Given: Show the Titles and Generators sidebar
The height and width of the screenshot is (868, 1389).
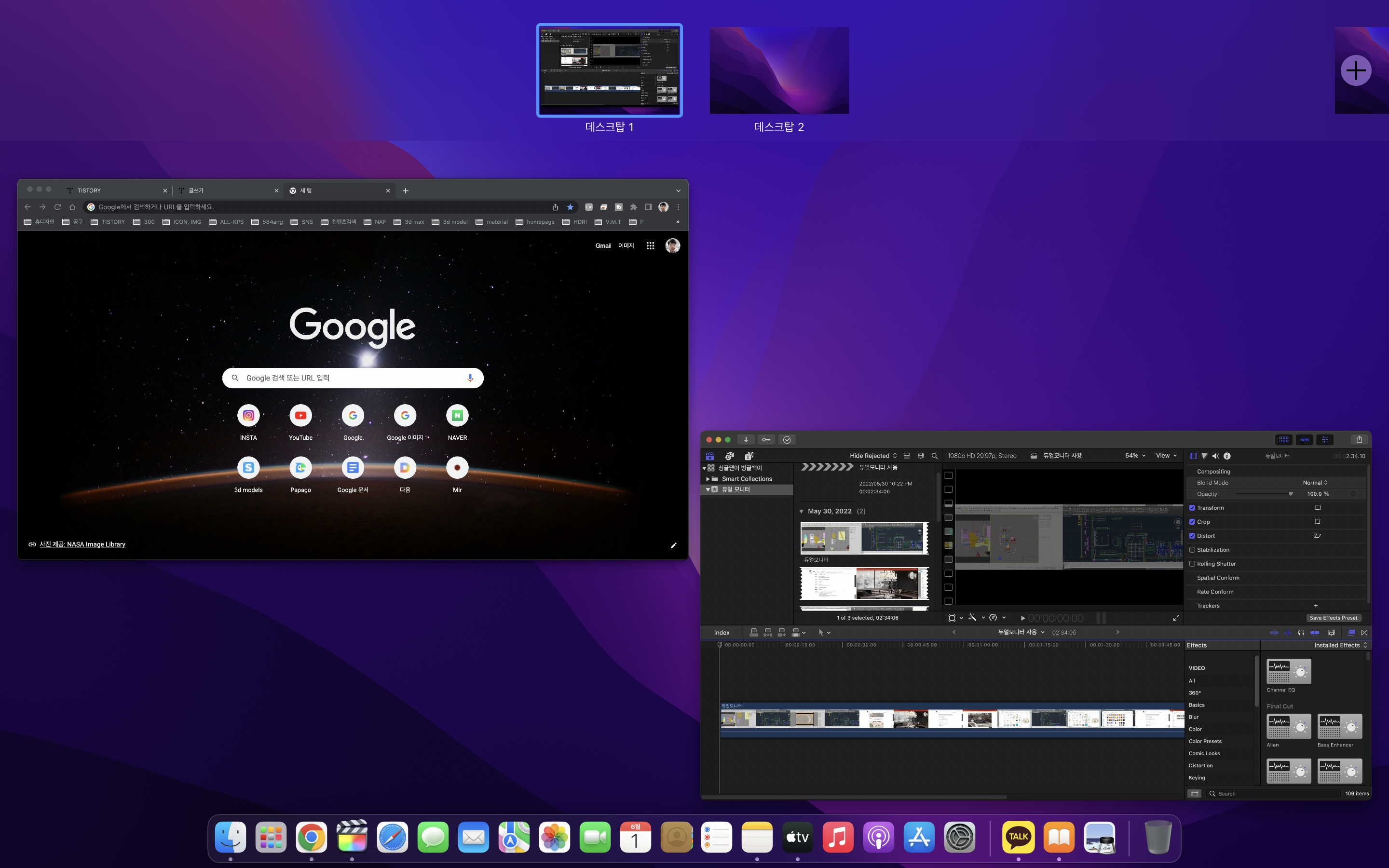Looking at the screenshot, I should pos(749,456).
